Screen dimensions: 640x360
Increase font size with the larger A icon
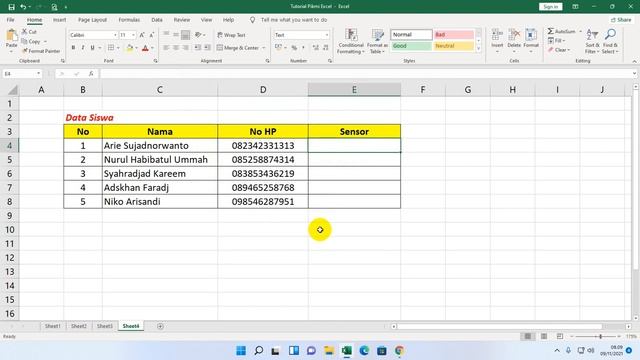(x=142, y=35)
